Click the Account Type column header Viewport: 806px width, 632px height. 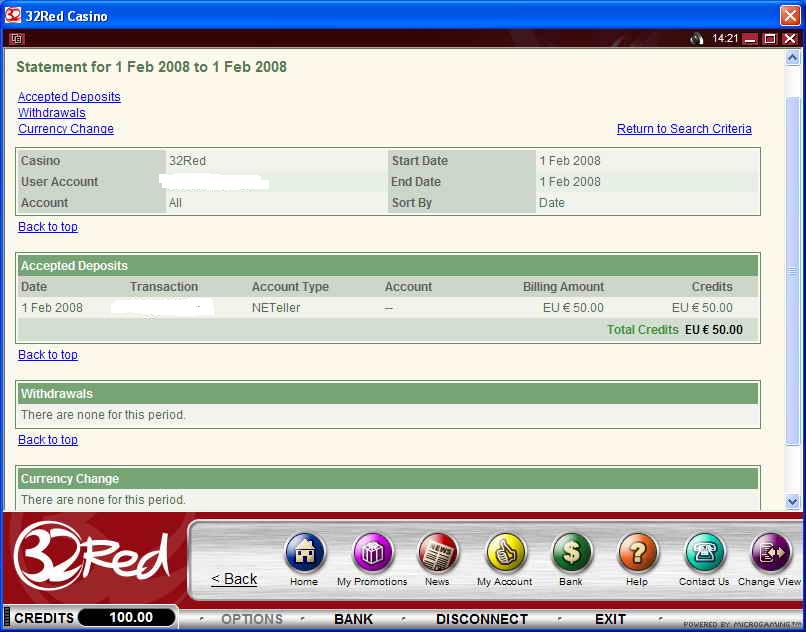(290, 286)
